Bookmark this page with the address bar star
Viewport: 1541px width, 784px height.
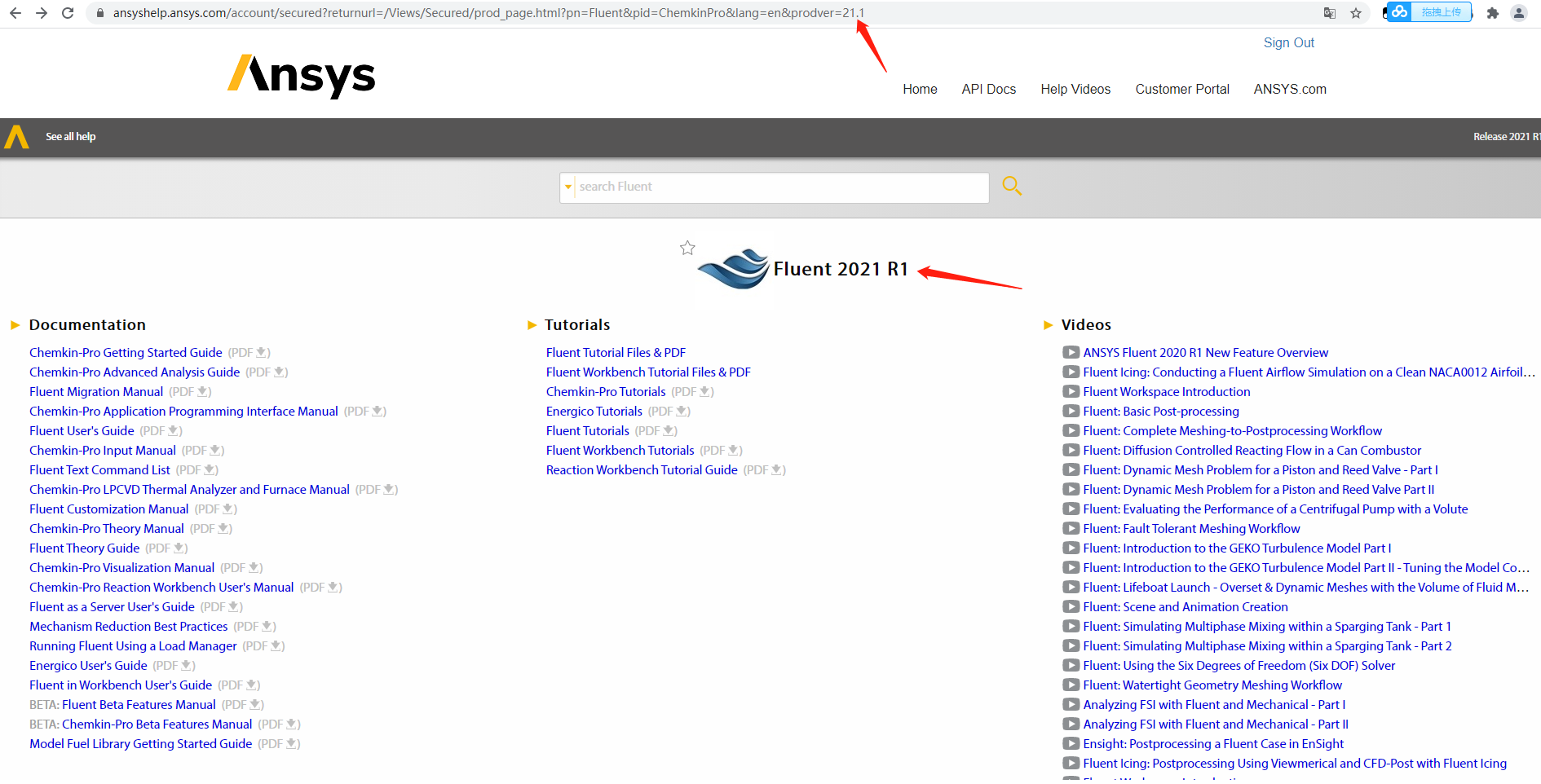1356,13
